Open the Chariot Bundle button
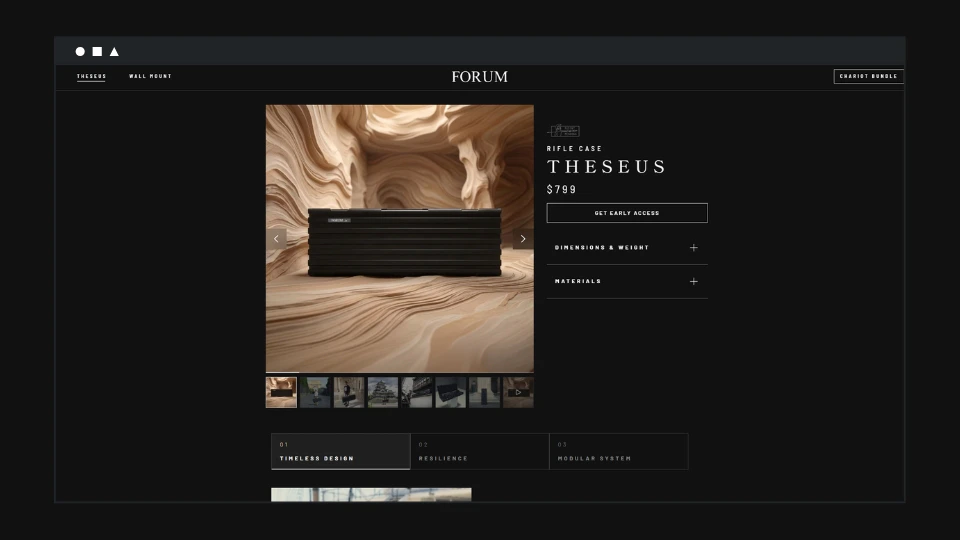The width and height of the screenshot is (960, 540). click(868, 77)
